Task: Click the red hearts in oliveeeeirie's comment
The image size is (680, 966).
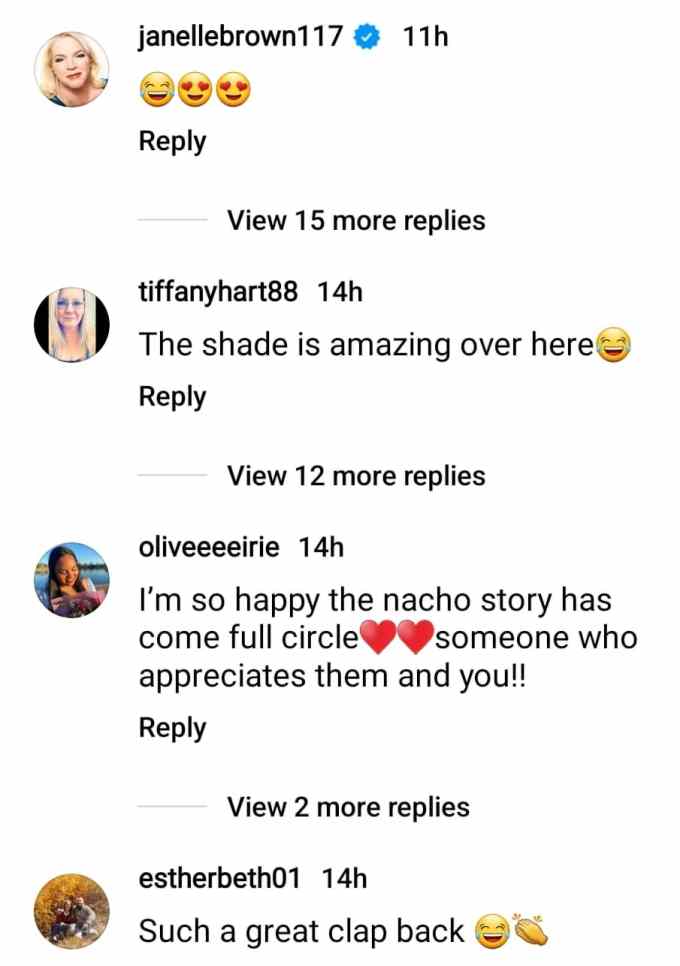Action: click(397, 637)
